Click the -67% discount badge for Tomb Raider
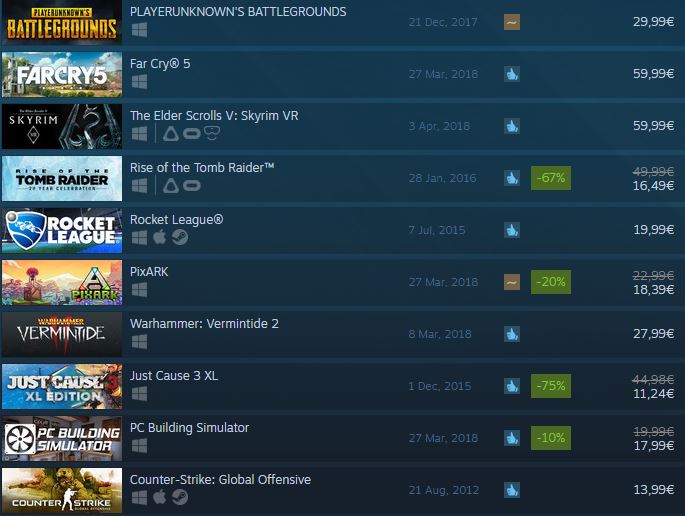 click(x=550, y=178)
